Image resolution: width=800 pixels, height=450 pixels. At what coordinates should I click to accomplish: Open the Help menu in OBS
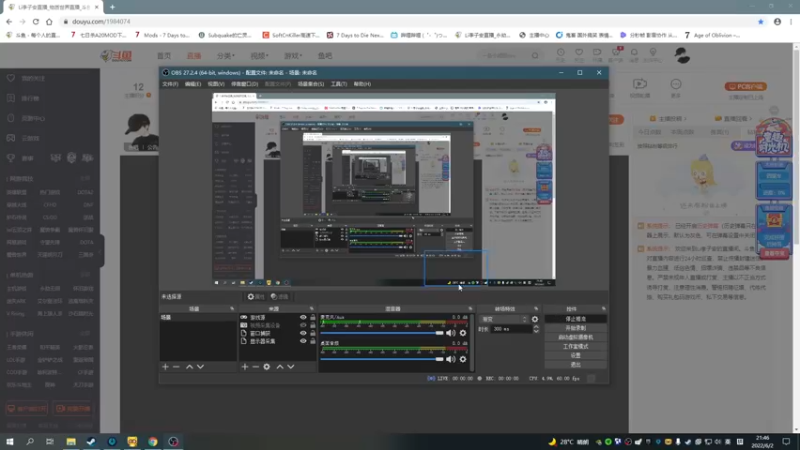click(362, 84)
